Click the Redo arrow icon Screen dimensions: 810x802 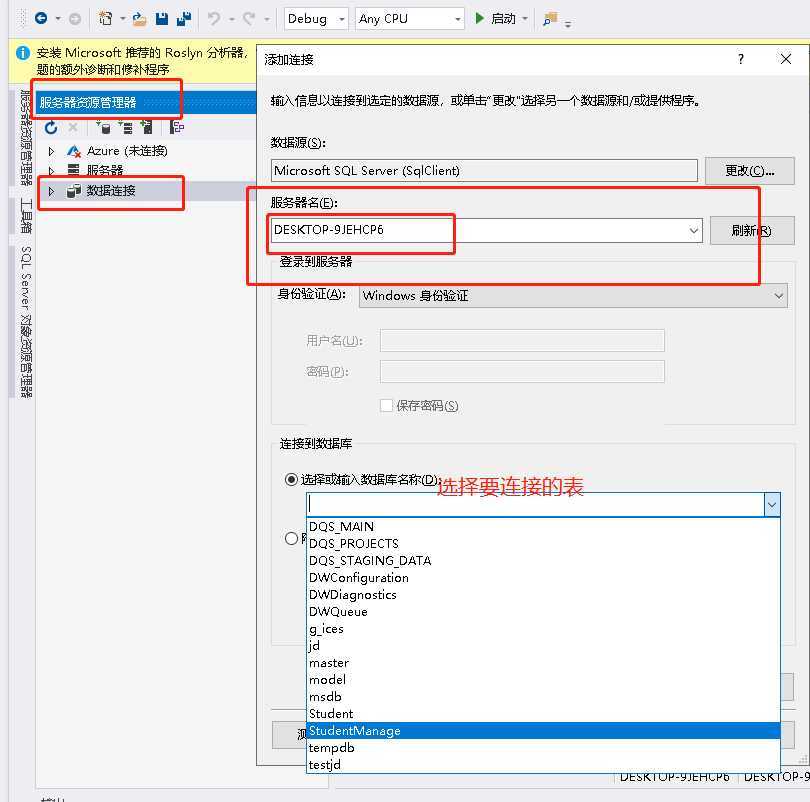tap(249, 19)
